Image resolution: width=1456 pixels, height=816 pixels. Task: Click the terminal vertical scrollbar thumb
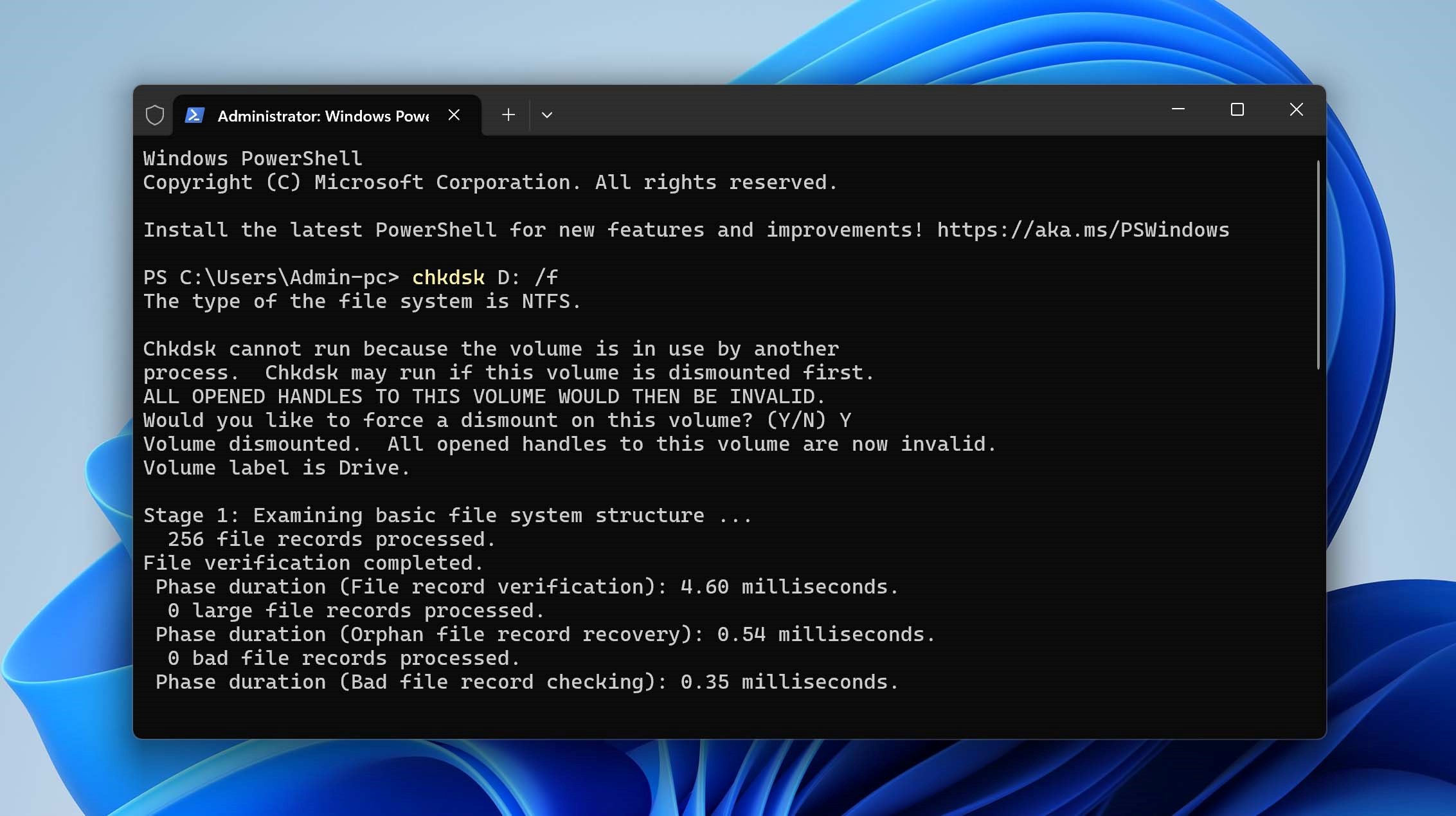coord(1317,265)
